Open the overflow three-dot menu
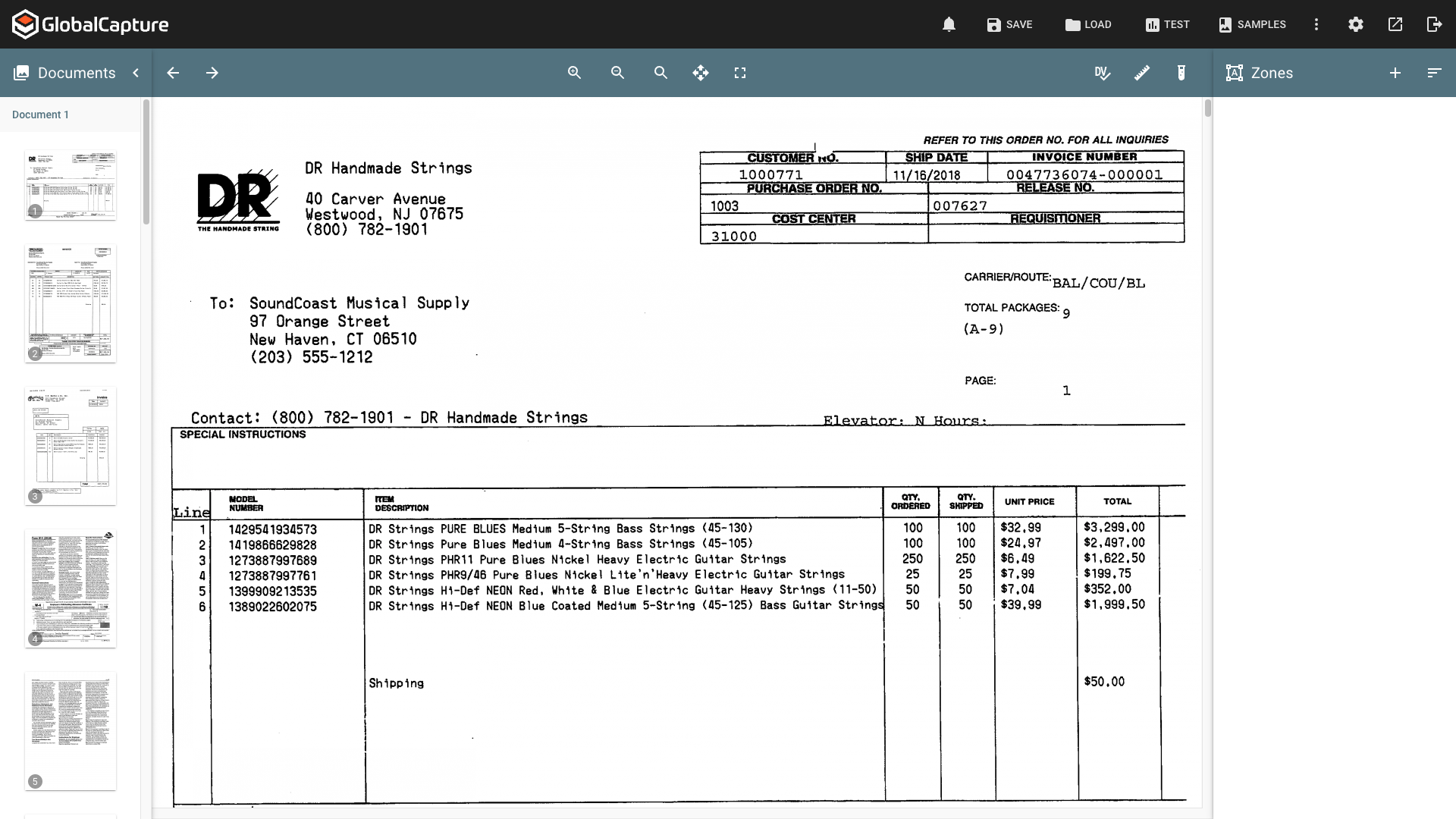Viewport: 1456px width, 819px height. [1316, 24]
